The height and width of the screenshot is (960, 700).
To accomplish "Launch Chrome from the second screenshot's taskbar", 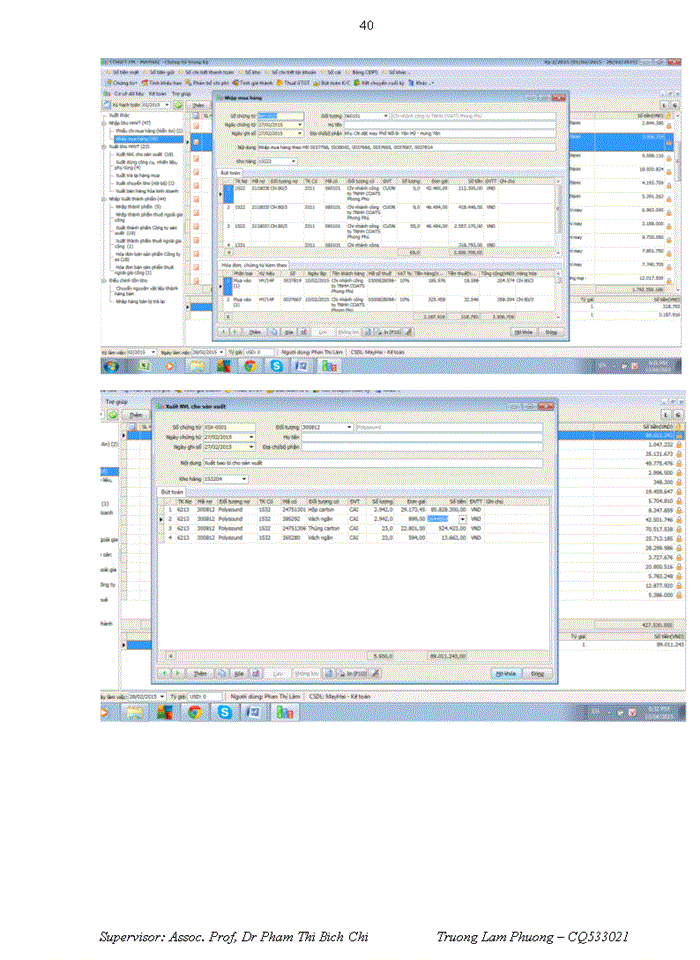I will [x=195, y=712].
